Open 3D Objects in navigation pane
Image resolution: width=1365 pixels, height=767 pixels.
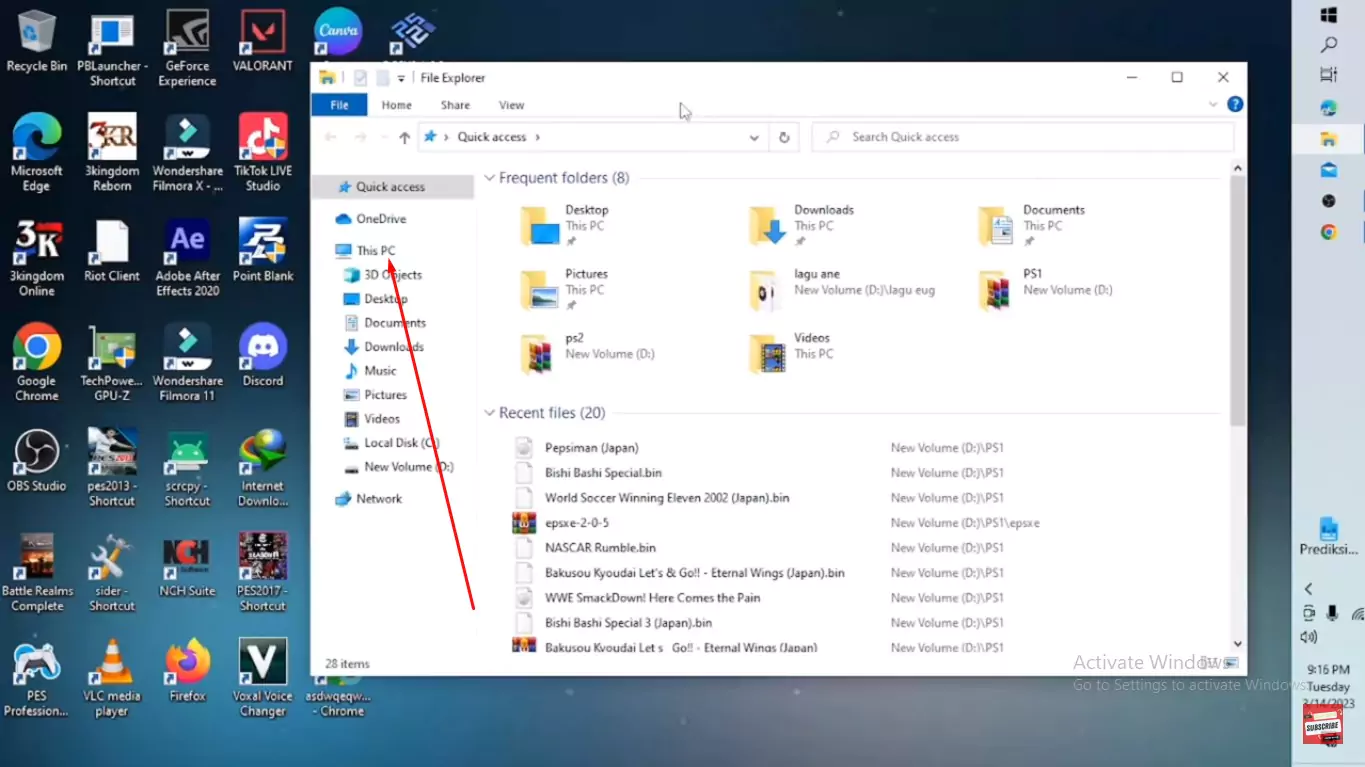coord(392,275)
